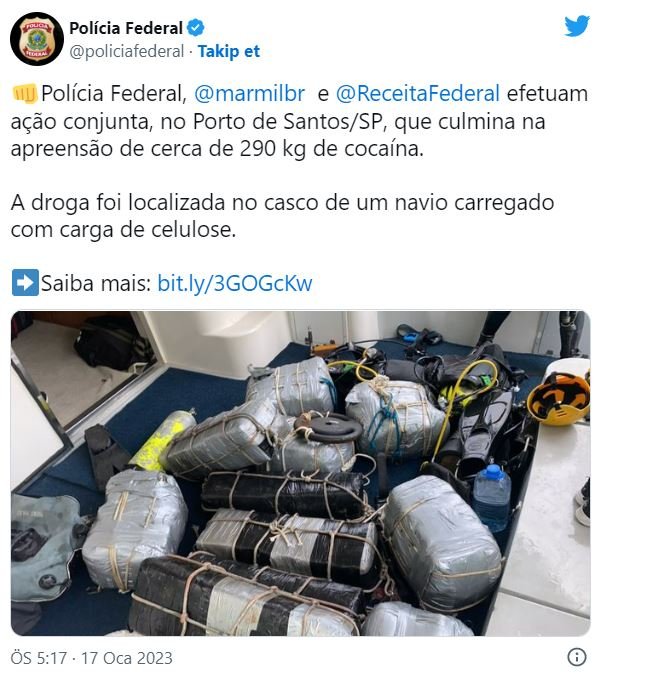Image resolution: width=670 pixels, height=675 pixels.
Task: Click the Saiba mais text
Action: 96,283
